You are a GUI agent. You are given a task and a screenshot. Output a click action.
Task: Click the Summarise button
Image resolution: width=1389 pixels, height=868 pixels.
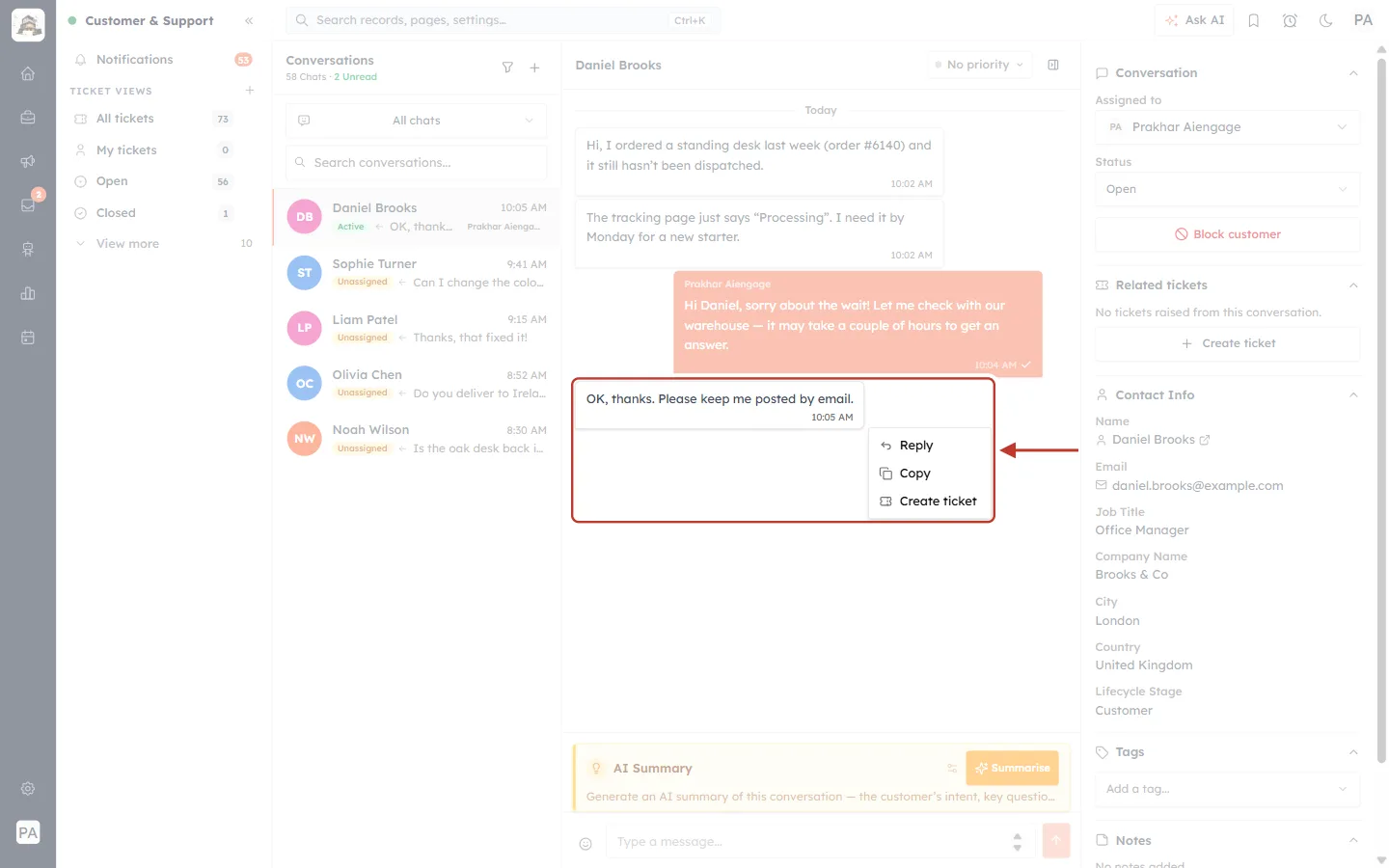(x=1012, y=769)
